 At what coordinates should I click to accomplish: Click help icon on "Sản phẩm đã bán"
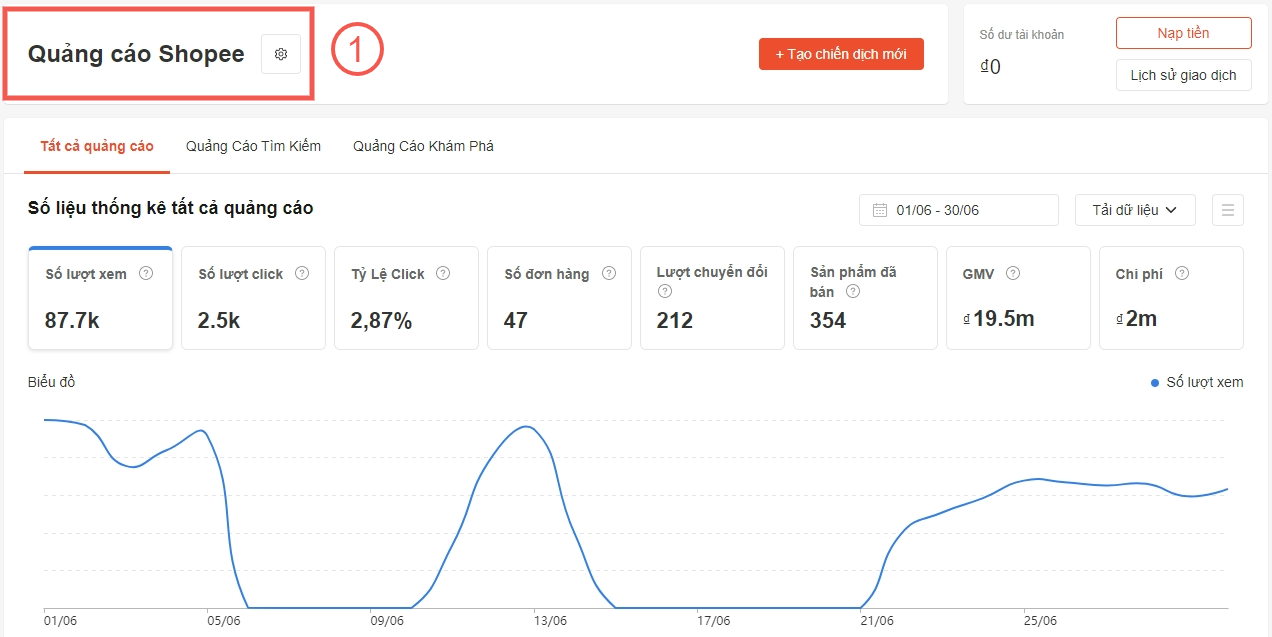tap(853, 291)
